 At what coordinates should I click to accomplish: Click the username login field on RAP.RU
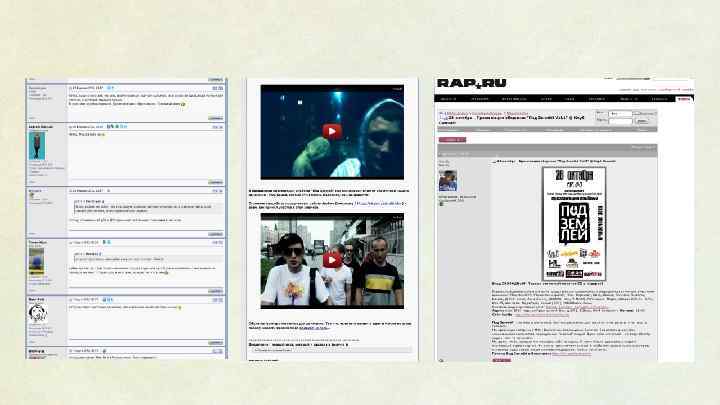tap(620, 113)
